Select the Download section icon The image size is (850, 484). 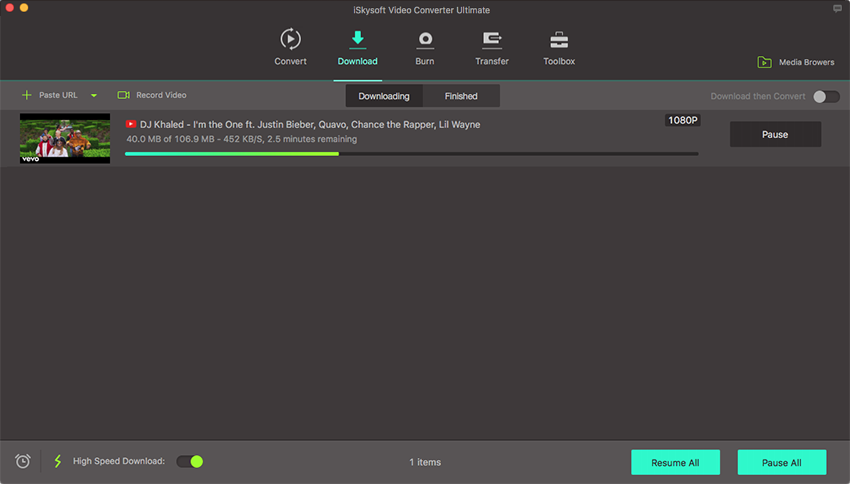(357, 40)
